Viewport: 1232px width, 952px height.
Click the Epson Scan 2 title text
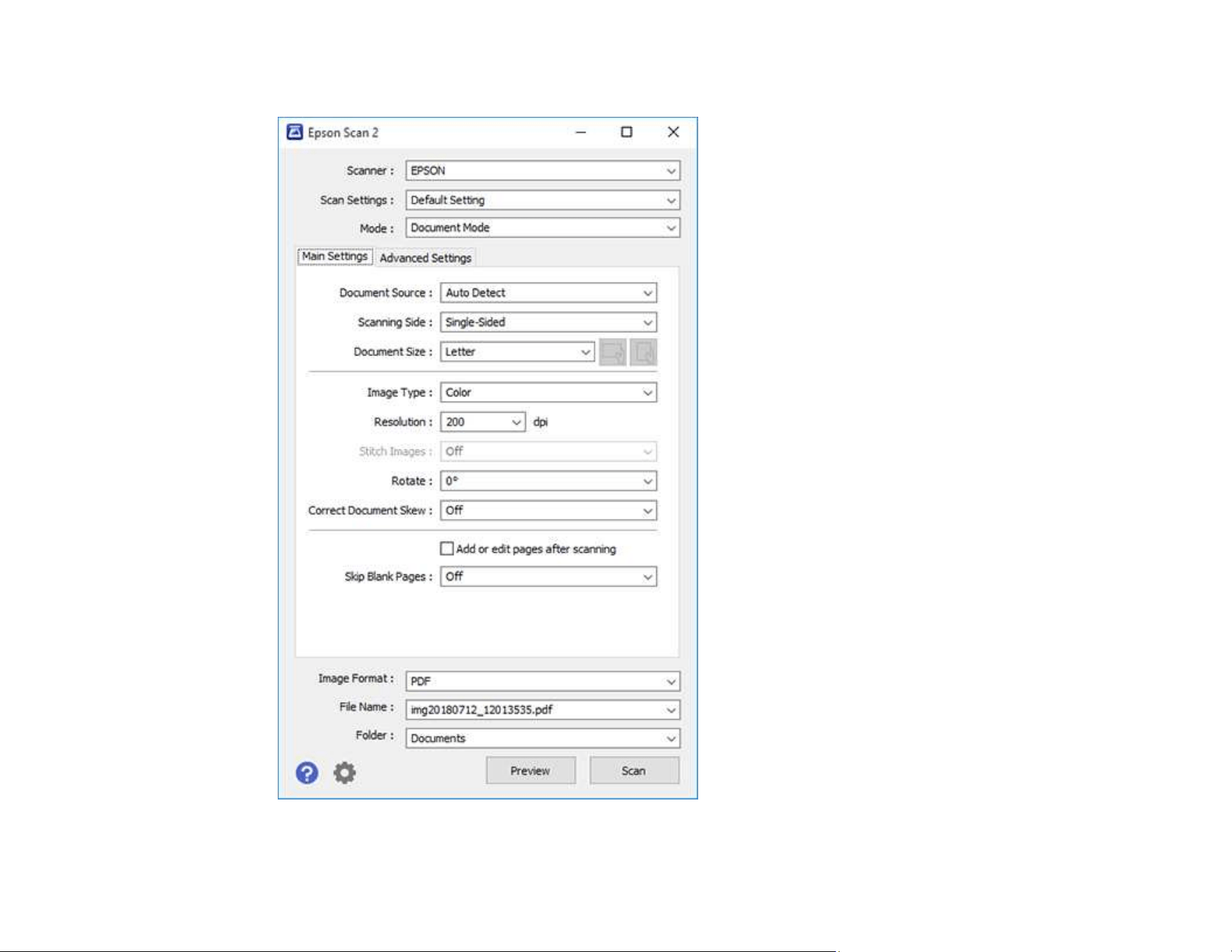343,133
